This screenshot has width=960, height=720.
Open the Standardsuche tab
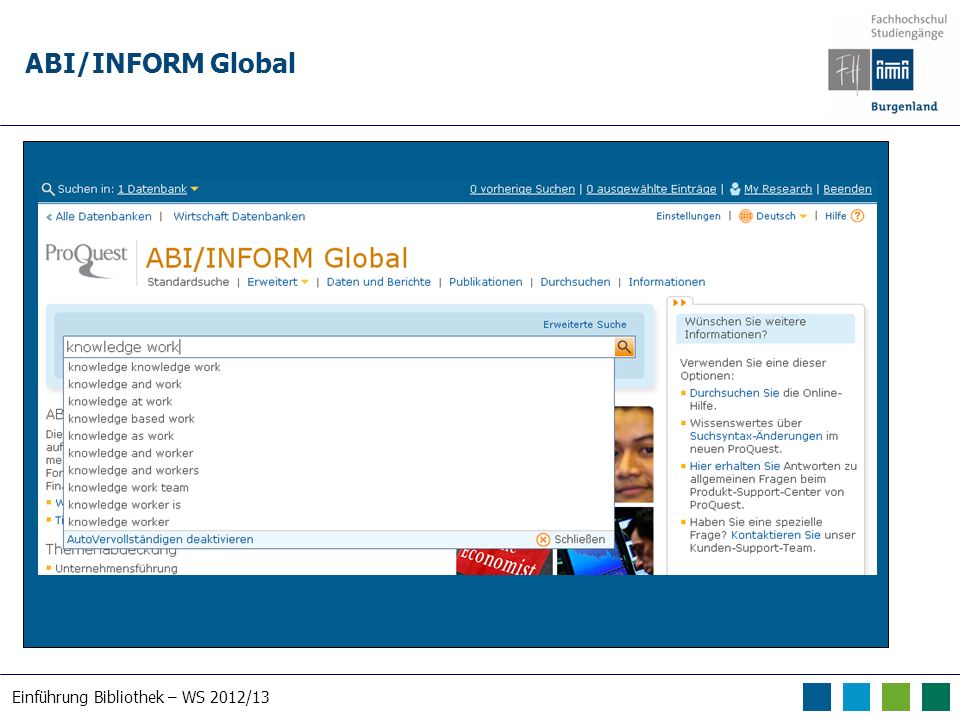(188, 282)
